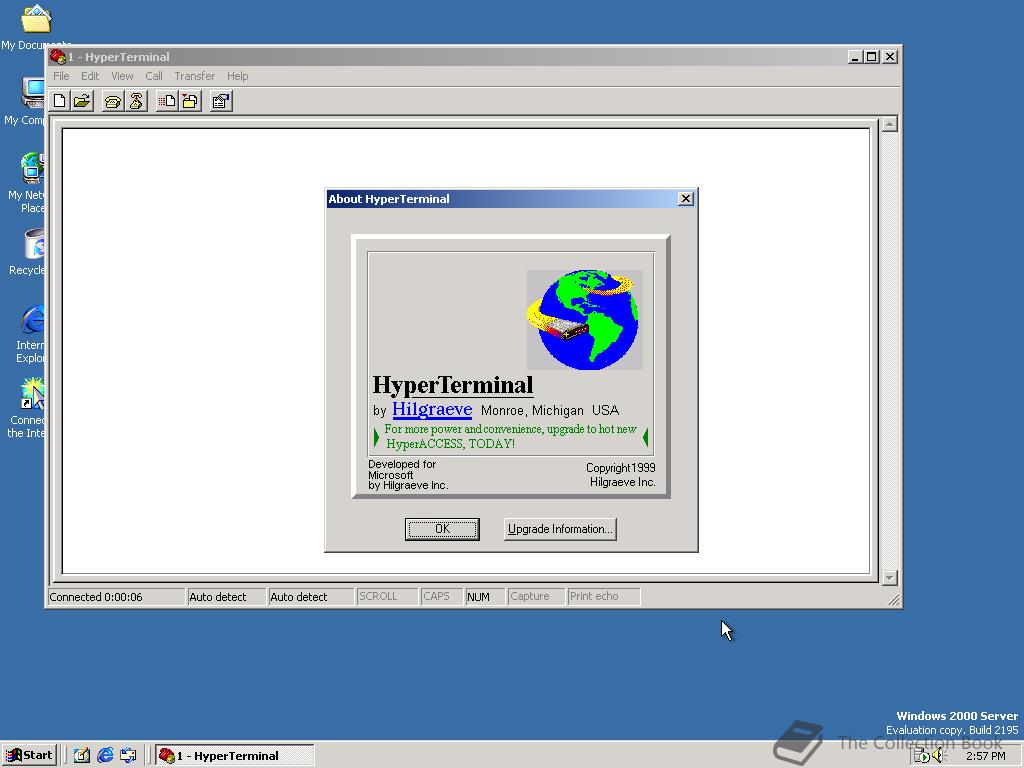1024x768 pixels.
Task: Click the Capture status bar entry
Action: click(x=536, y=597)
